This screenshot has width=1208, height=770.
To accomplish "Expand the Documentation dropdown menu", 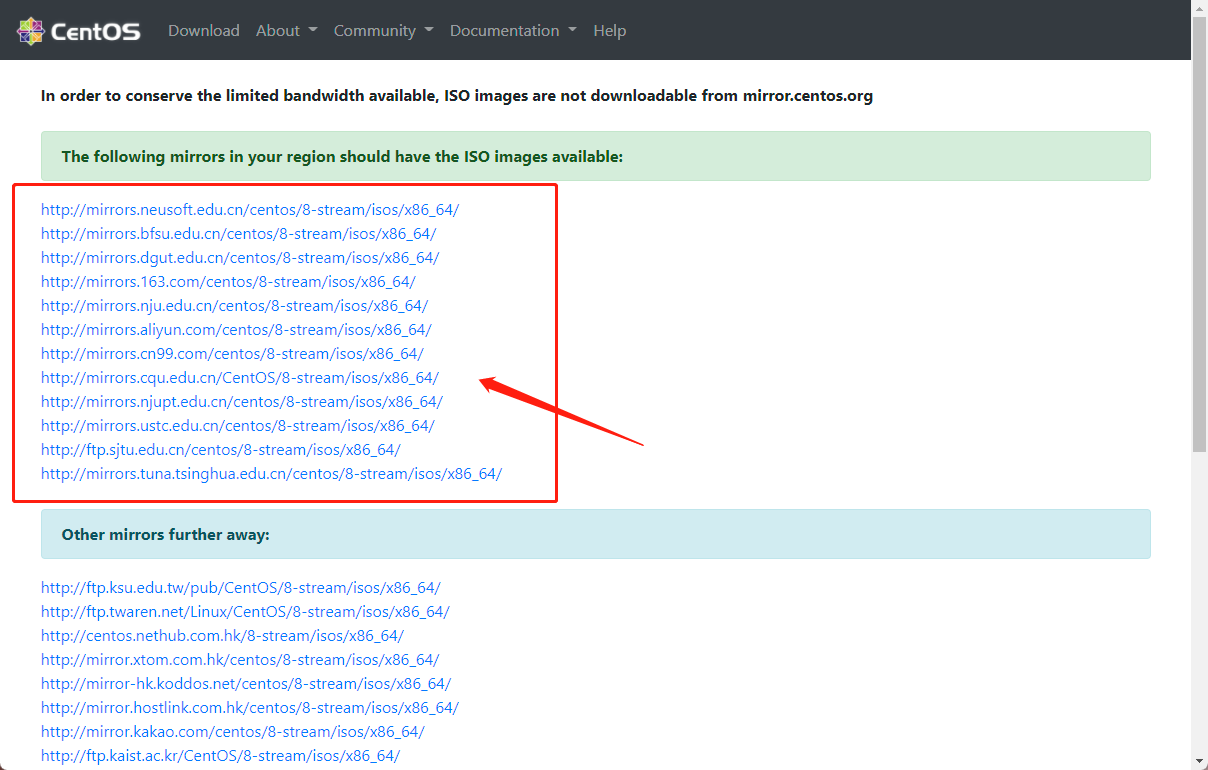I will click(513, 31).
